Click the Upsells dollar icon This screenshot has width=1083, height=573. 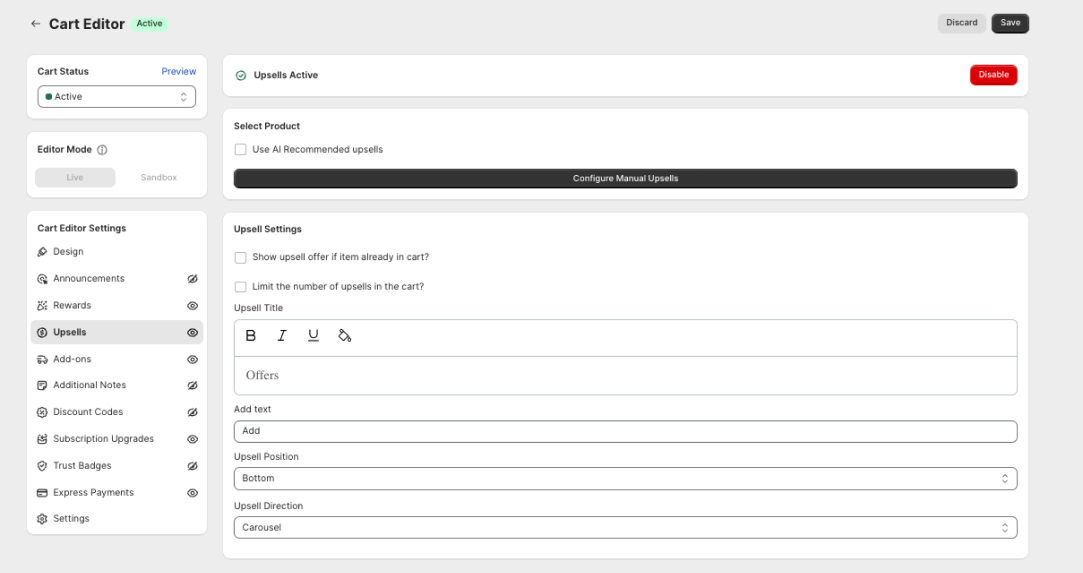click(x=42, y=333)
